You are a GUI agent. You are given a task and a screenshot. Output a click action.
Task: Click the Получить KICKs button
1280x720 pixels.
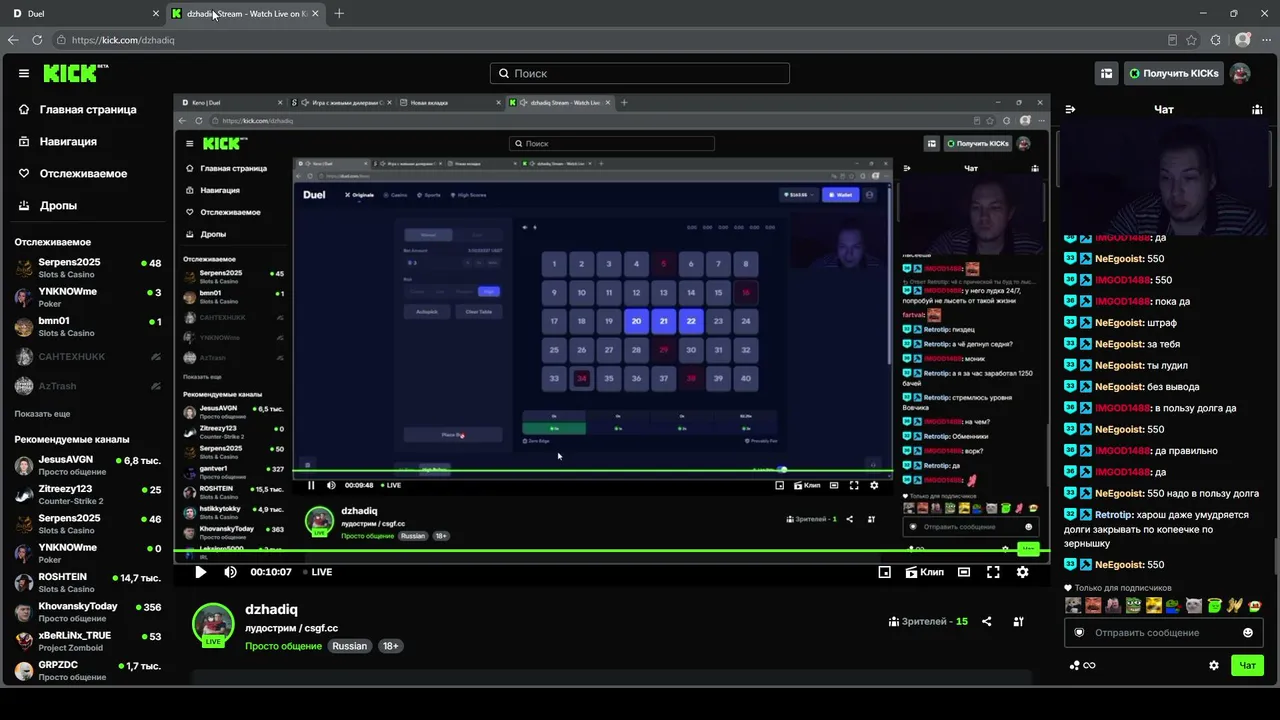(x=1174, y=73)
